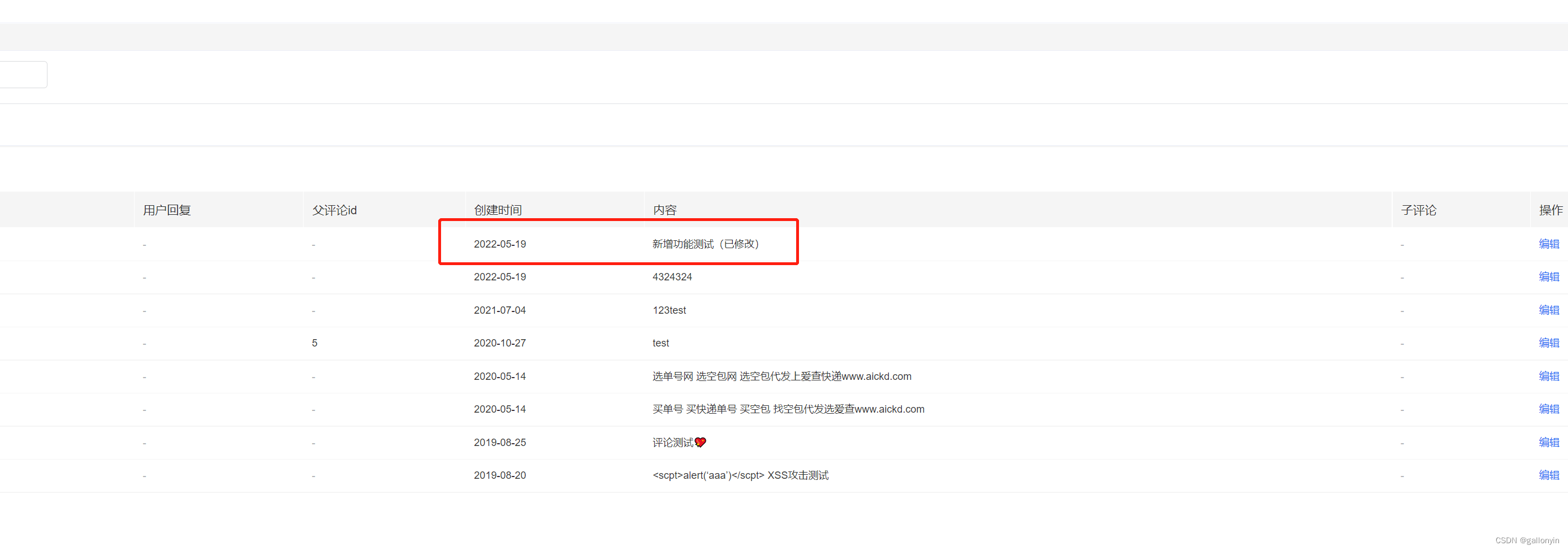Click the 创建时间 column header

click(x=498, y=209)
